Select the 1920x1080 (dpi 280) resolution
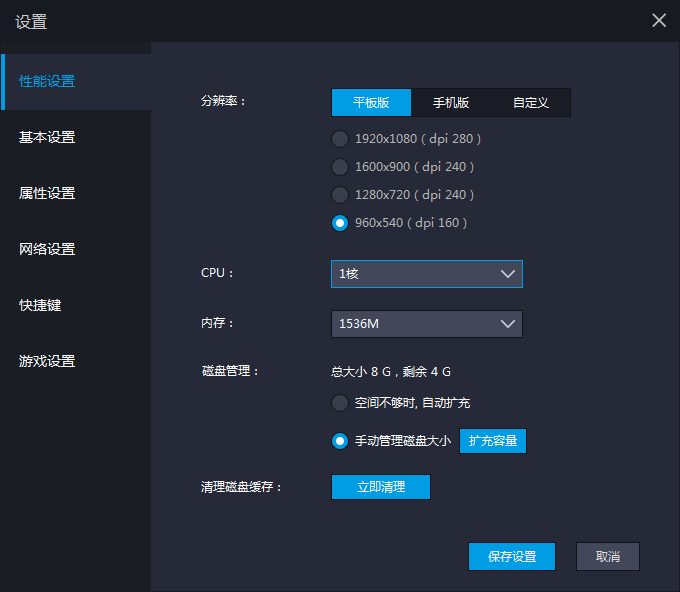 point(340,139)
